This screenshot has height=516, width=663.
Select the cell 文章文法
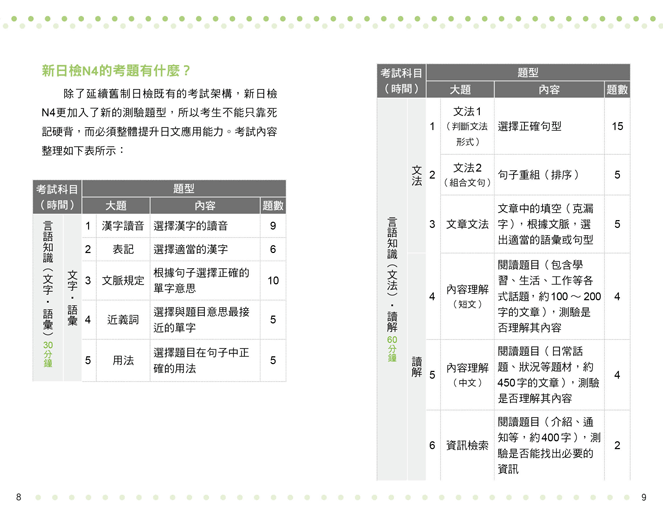point(467,224)
